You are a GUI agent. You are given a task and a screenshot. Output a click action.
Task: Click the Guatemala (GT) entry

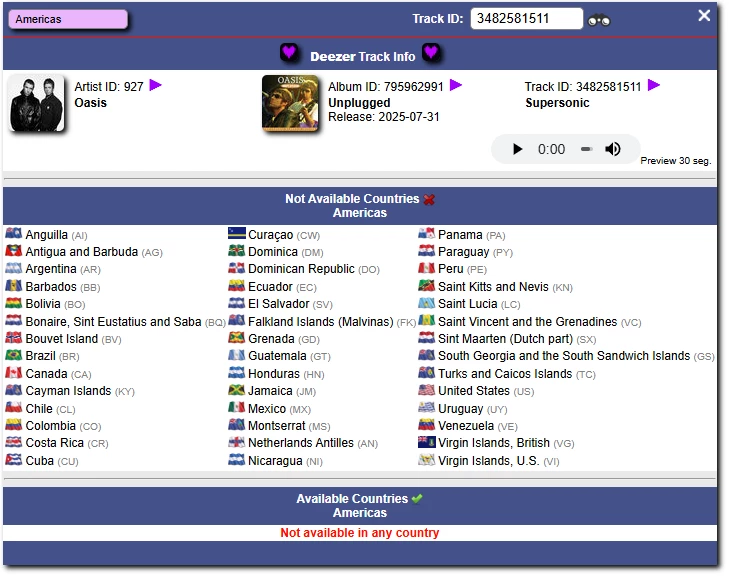coord(279,356)
